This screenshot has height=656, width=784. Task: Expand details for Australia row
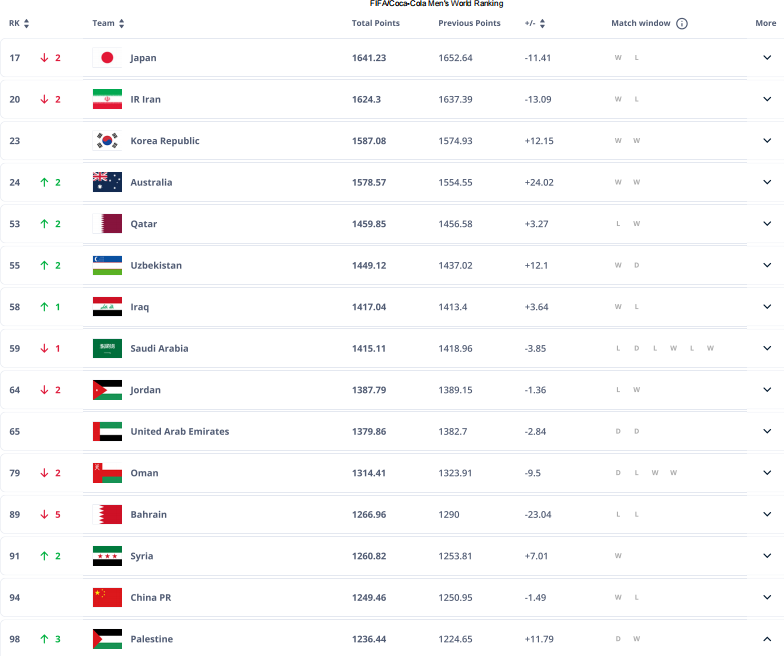(767, 182)
